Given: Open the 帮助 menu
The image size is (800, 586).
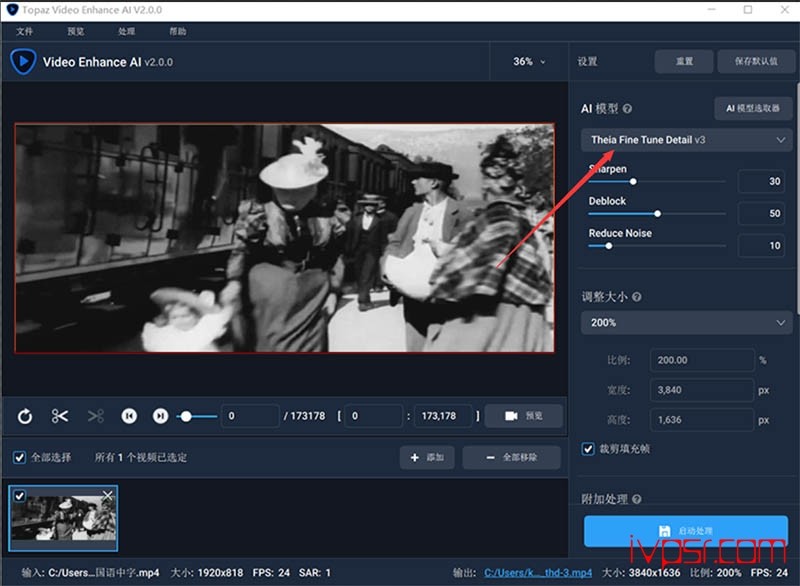Looking at the screenshot, I should click(178, 32).
